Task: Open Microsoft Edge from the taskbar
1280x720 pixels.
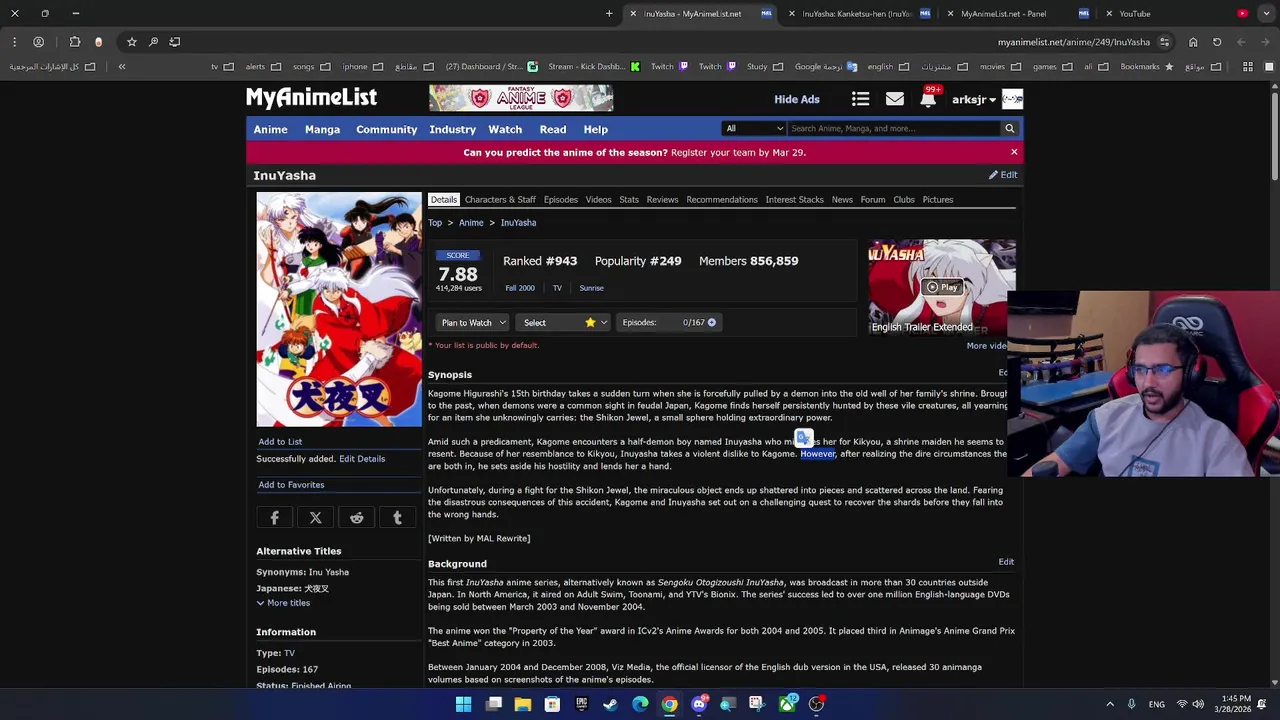Action: (640, 704)
